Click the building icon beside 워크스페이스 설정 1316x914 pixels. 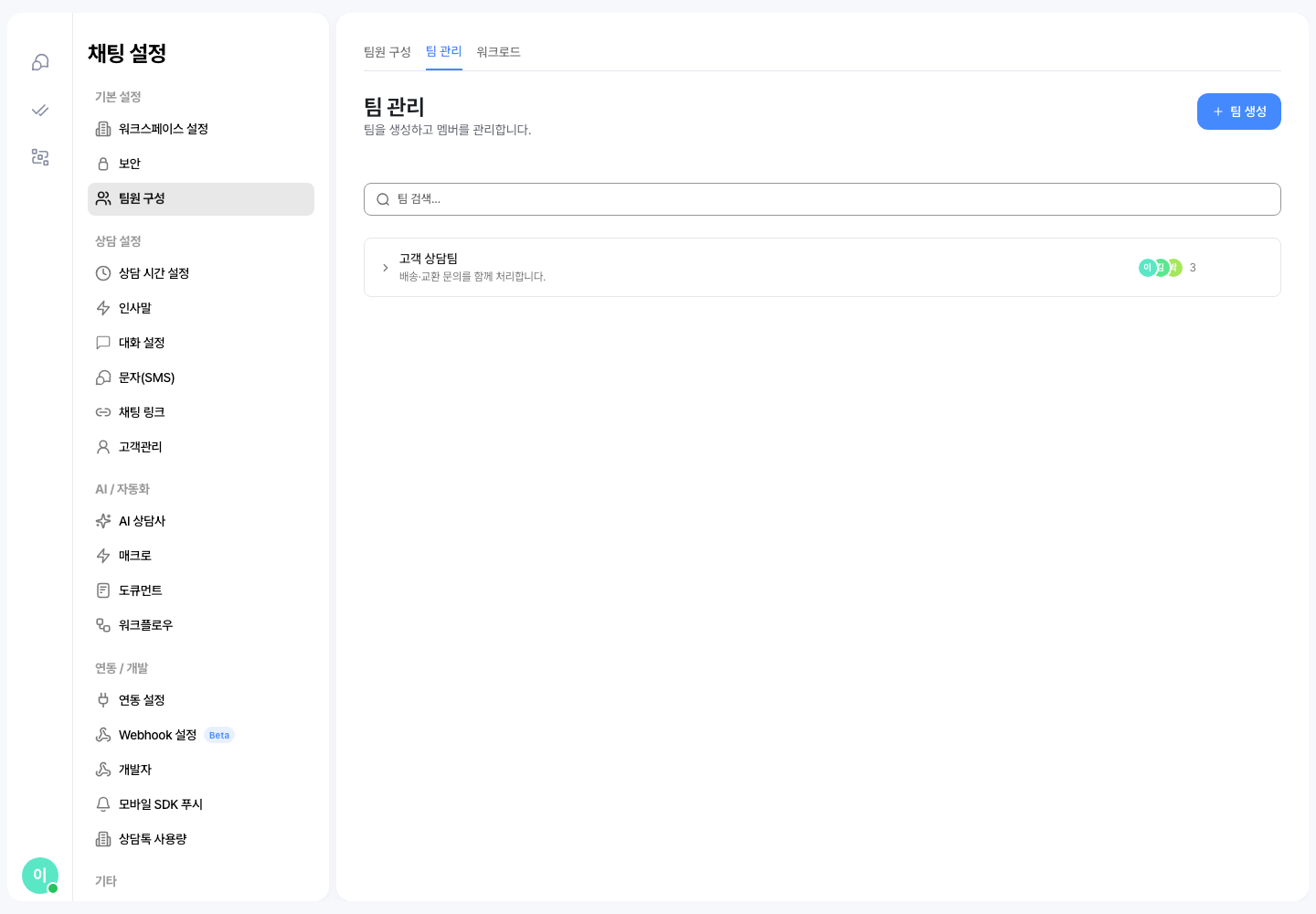103,129
